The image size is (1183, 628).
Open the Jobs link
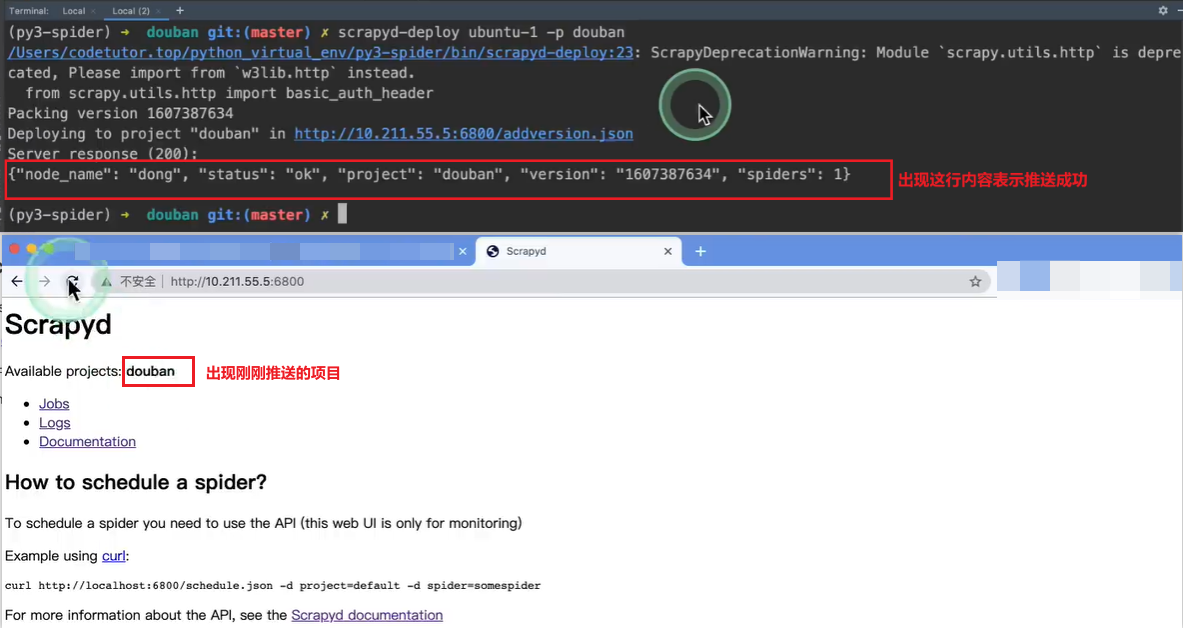(x=53, y=403)
